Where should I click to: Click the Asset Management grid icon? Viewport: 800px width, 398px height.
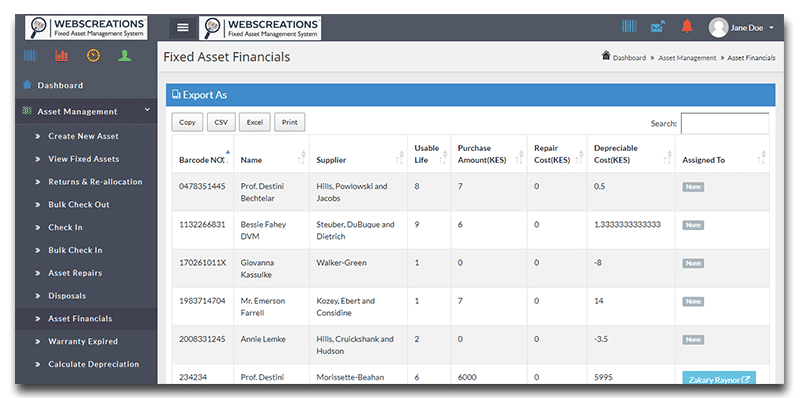click(x=28, y=111)
